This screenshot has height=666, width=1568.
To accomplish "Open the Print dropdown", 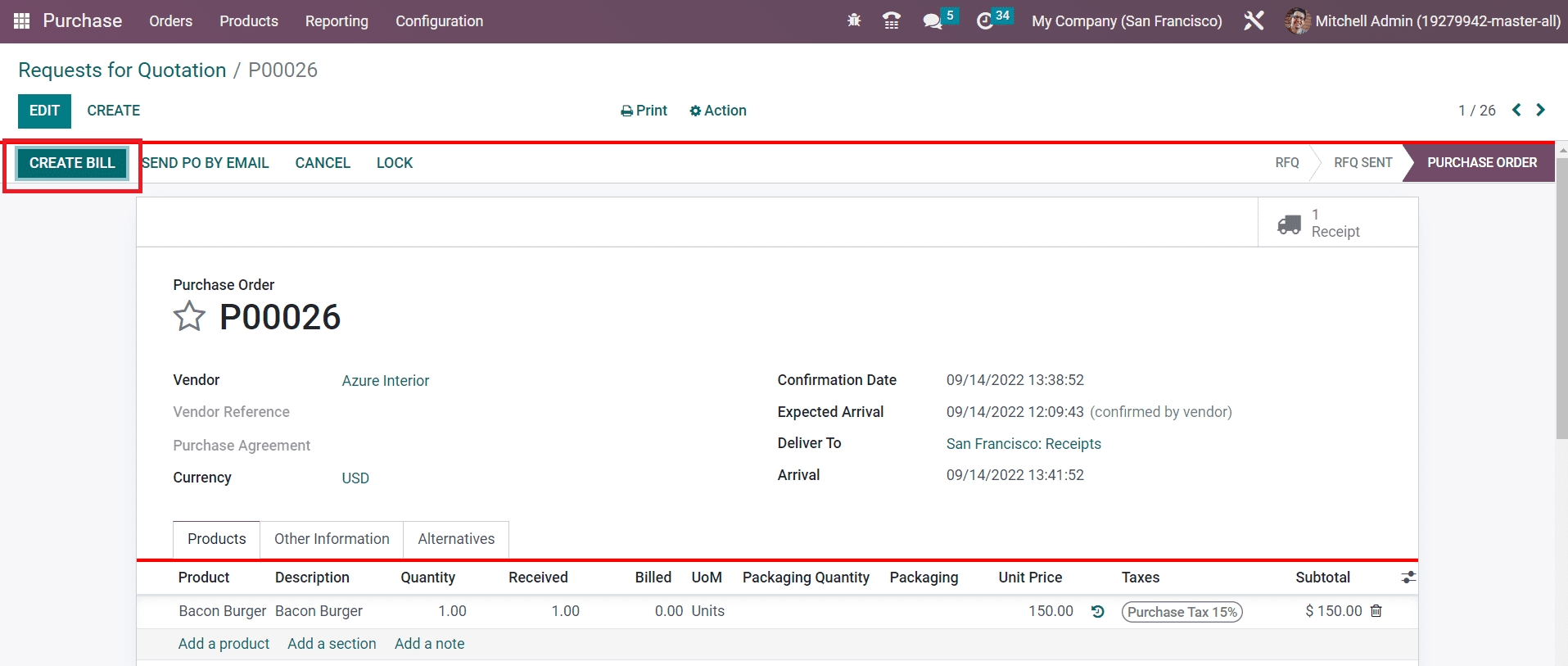I will (644, 111).
